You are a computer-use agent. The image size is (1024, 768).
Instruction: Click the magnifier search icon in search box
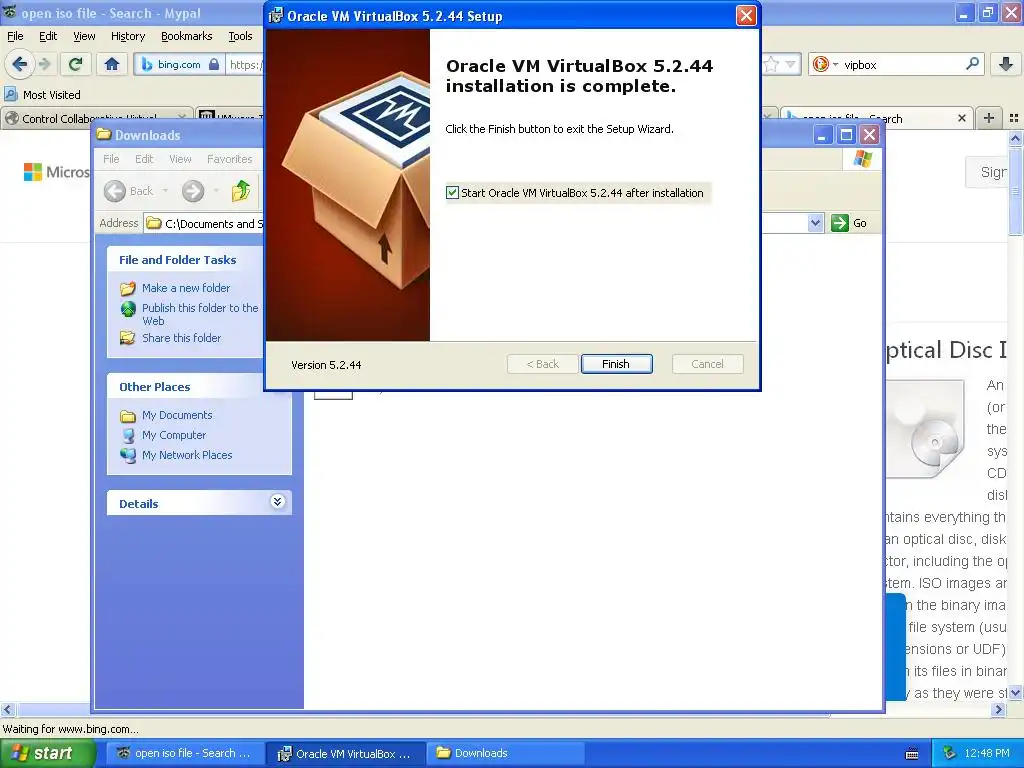click(972, 64)
